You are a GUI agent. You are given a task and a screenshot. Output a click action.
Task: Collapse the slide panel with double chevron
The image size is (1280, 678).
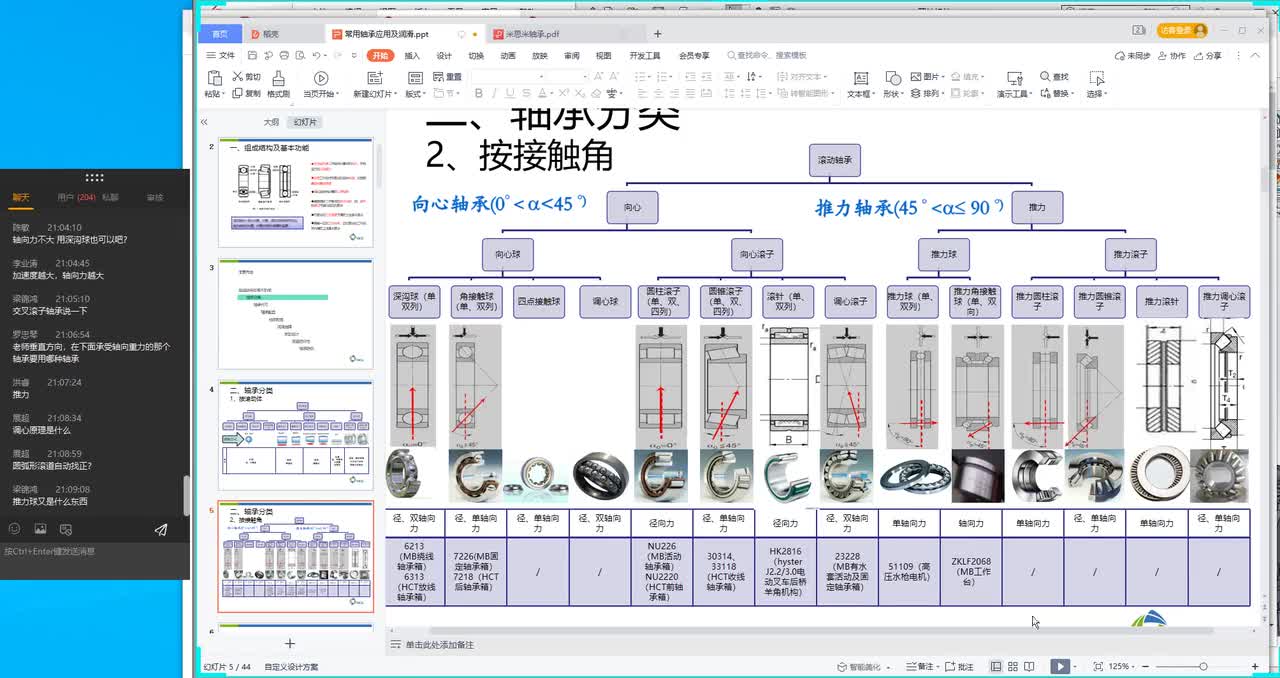[x=204, y=122]
